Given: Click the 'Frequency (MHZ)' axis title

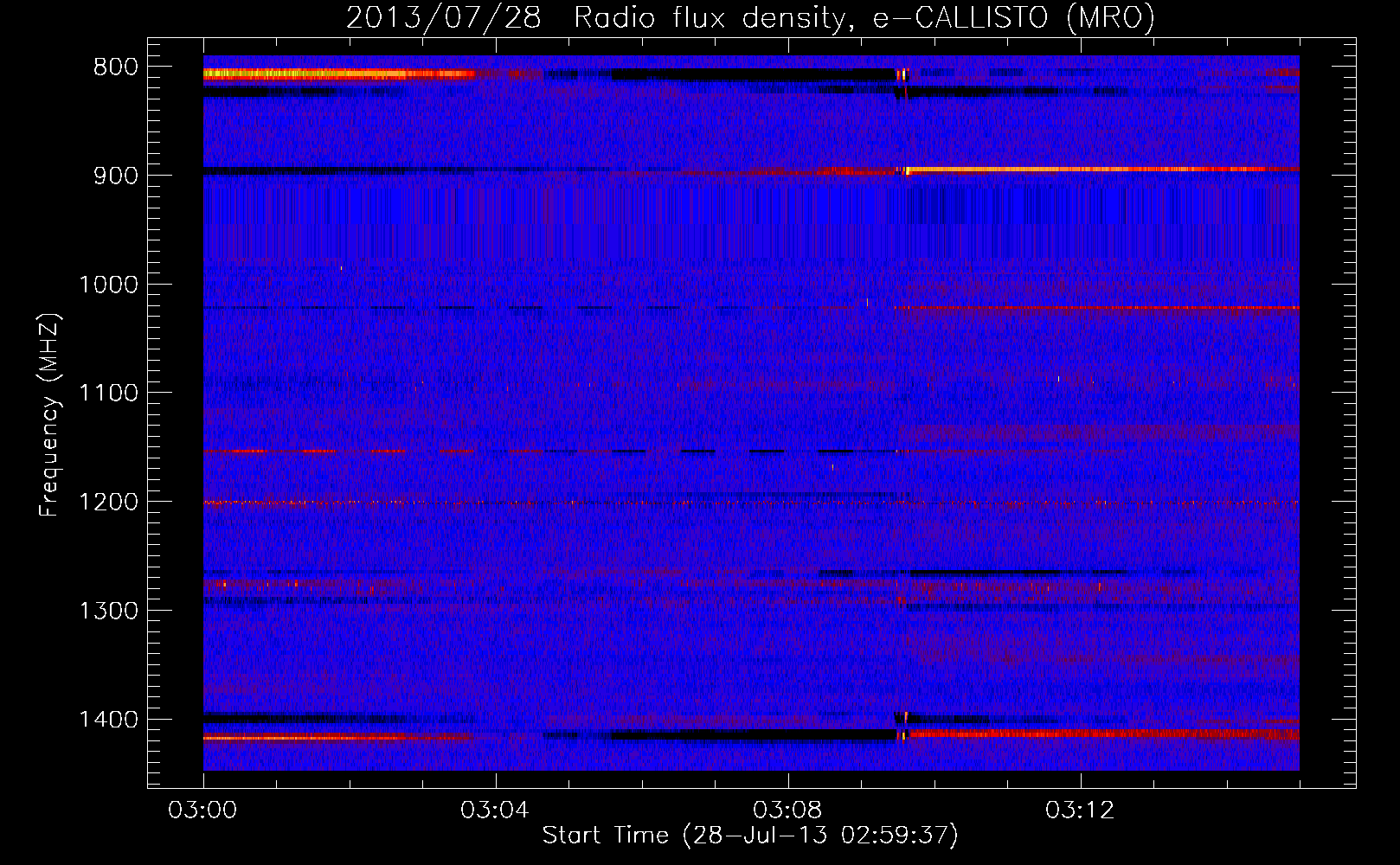Looking at the screenshot, I should click(50, 415).
